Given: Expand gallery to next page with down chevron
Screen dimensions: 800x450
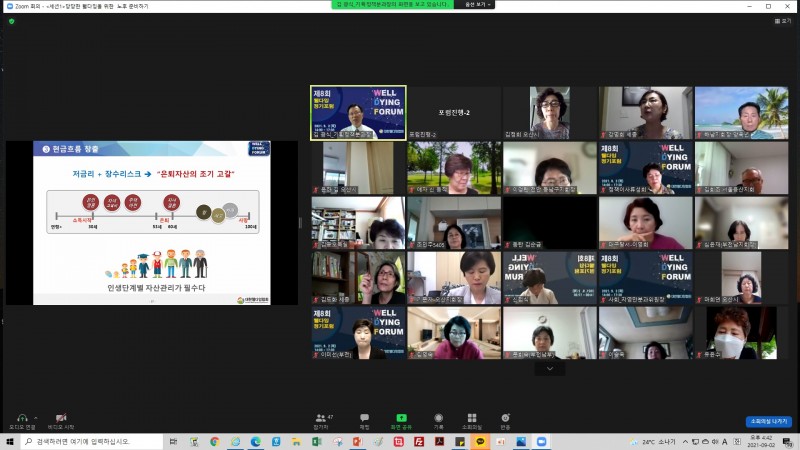Looking at the screenshot, I should tap(548, 368).
